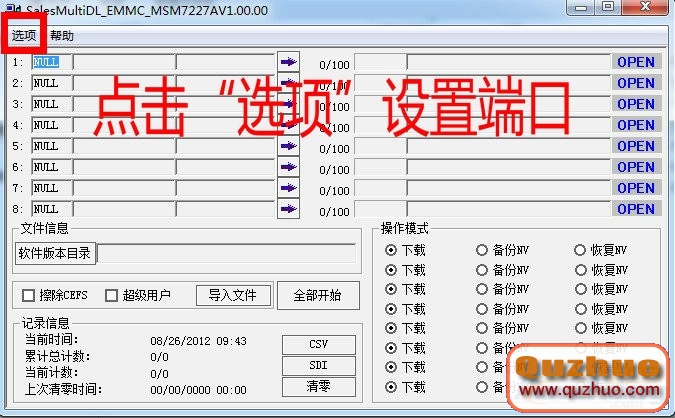The image size is (675, 418).
Task: Open the 帮助 menu
Action: [x=62, y=35]
